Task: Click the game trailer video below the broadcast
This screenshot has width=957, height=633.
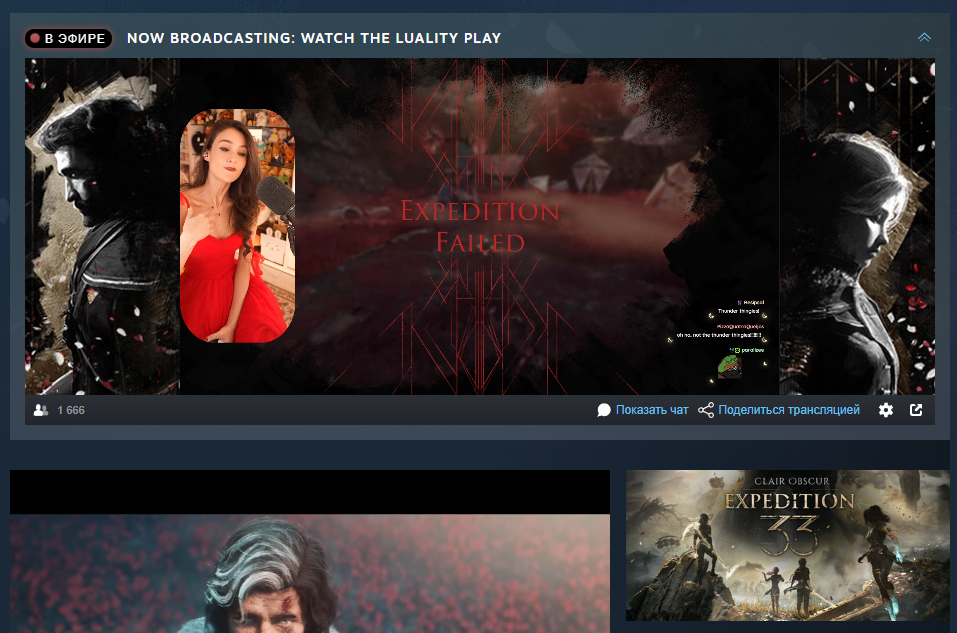Action: pyautogui.click(x=310, y=552)
